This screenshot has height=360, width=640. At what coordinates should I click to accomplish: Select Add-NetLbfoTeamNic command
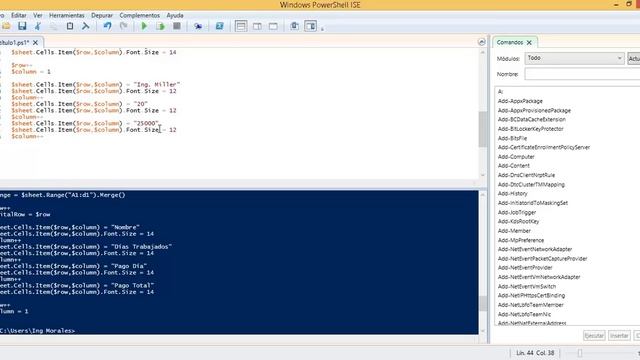[524, 314]
